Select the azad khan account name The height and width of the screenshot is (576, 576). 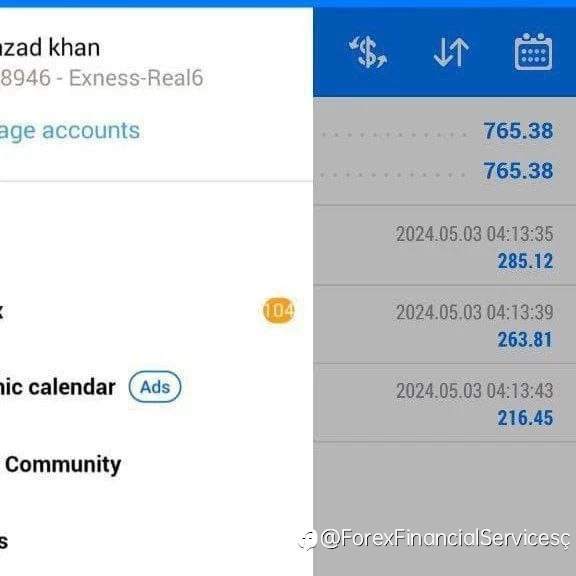click(x=50, y=48)
